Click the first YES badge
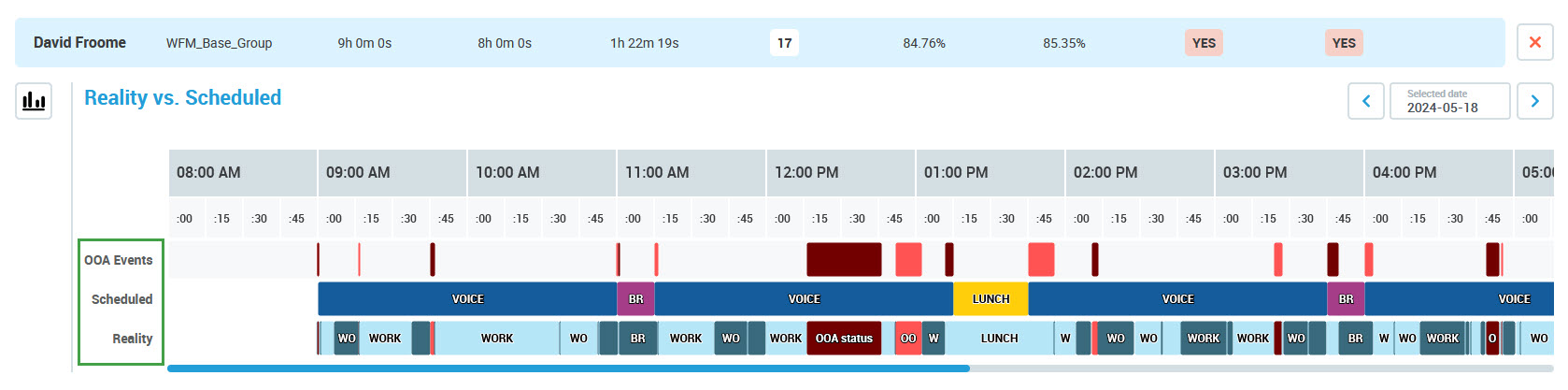 [1204, 43]
